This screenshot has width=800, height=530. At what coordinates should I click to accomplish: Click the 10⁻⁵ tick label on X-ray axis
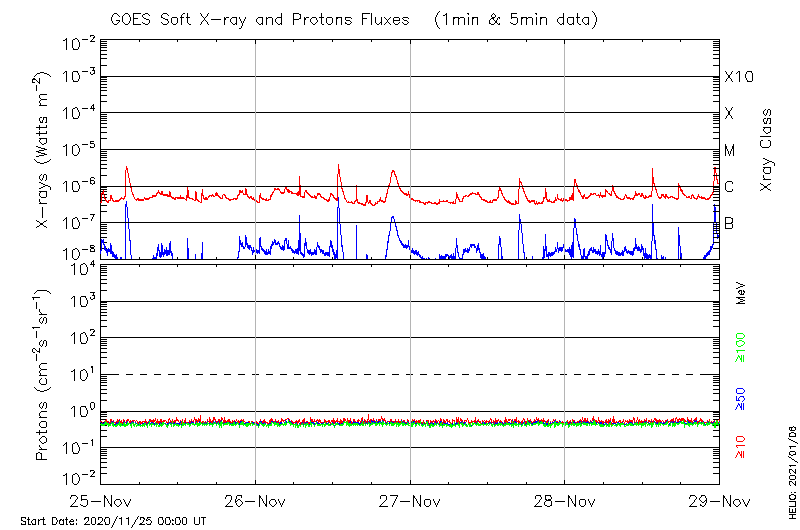coord(77,148)
